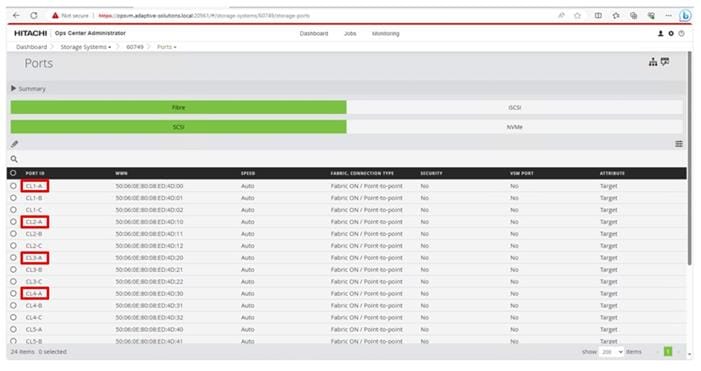This screenshot has width=701, height=371.
Task: Open the settings gear icon
Action: [x=671, y=34]
